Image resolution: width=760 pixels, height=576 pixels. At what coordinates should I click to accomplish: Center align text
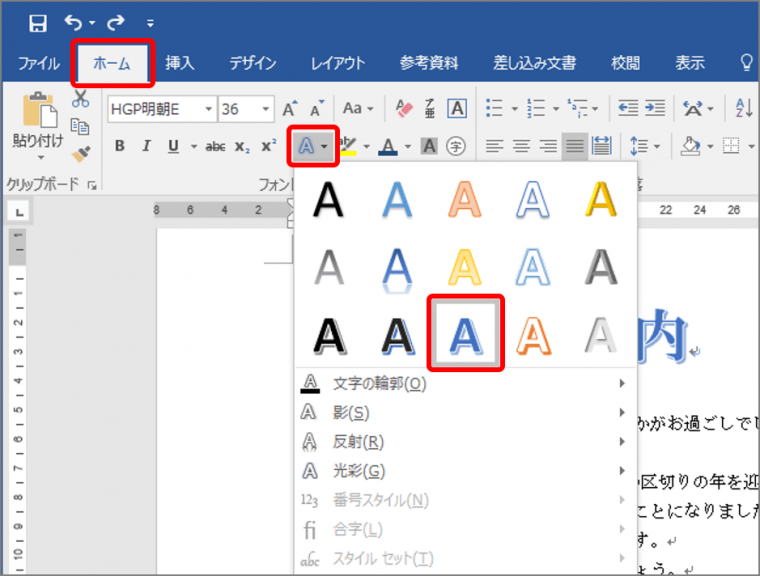pos(522,145)
